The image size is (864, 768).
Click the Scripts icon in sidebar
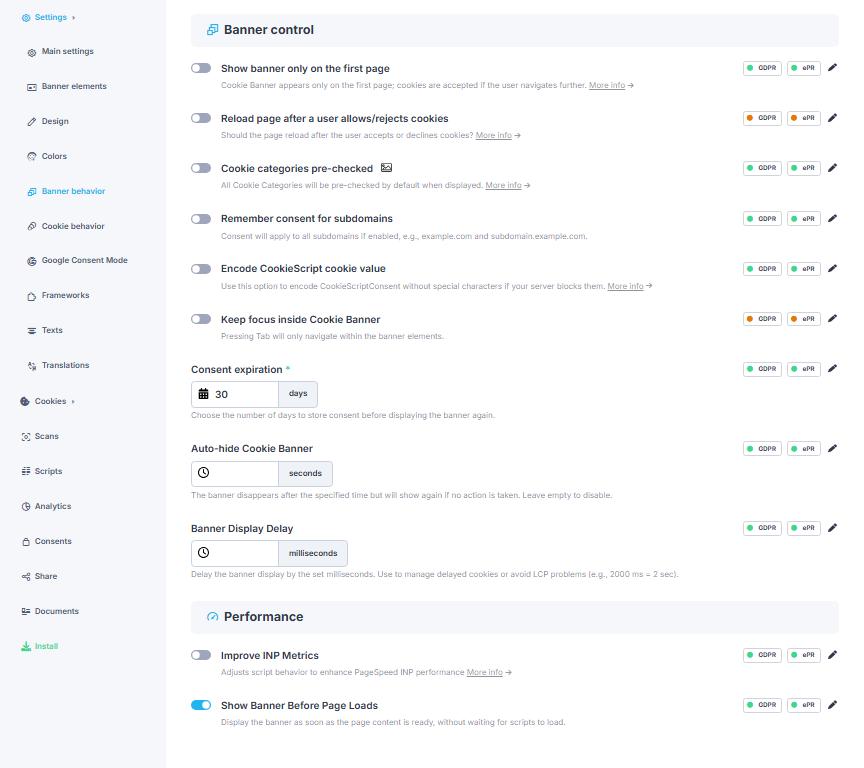pyautogui.click(x=26, y=471)
